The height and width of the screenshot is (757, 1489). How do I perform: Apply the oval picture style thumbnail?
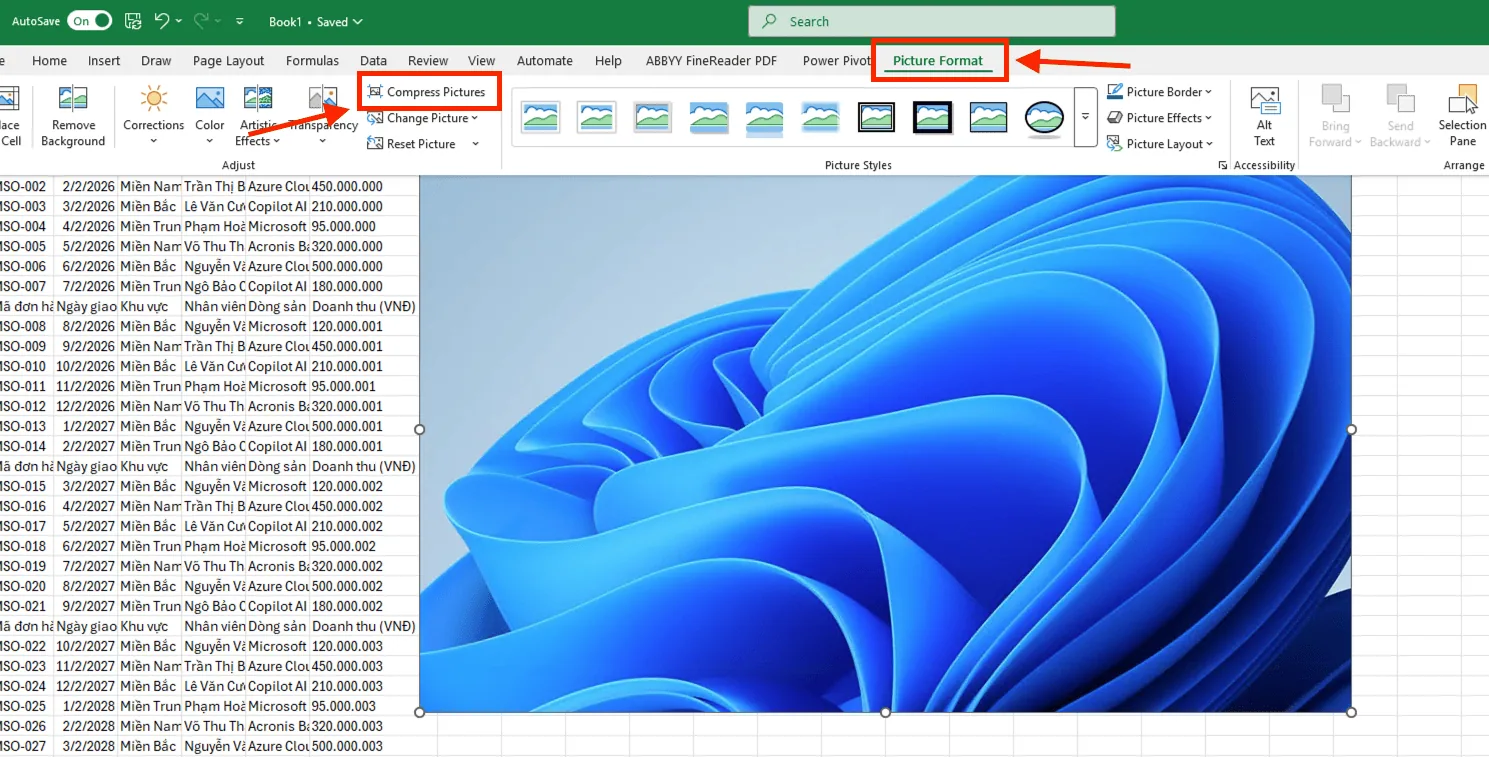pyautogui.click(x=1044, y=117)
